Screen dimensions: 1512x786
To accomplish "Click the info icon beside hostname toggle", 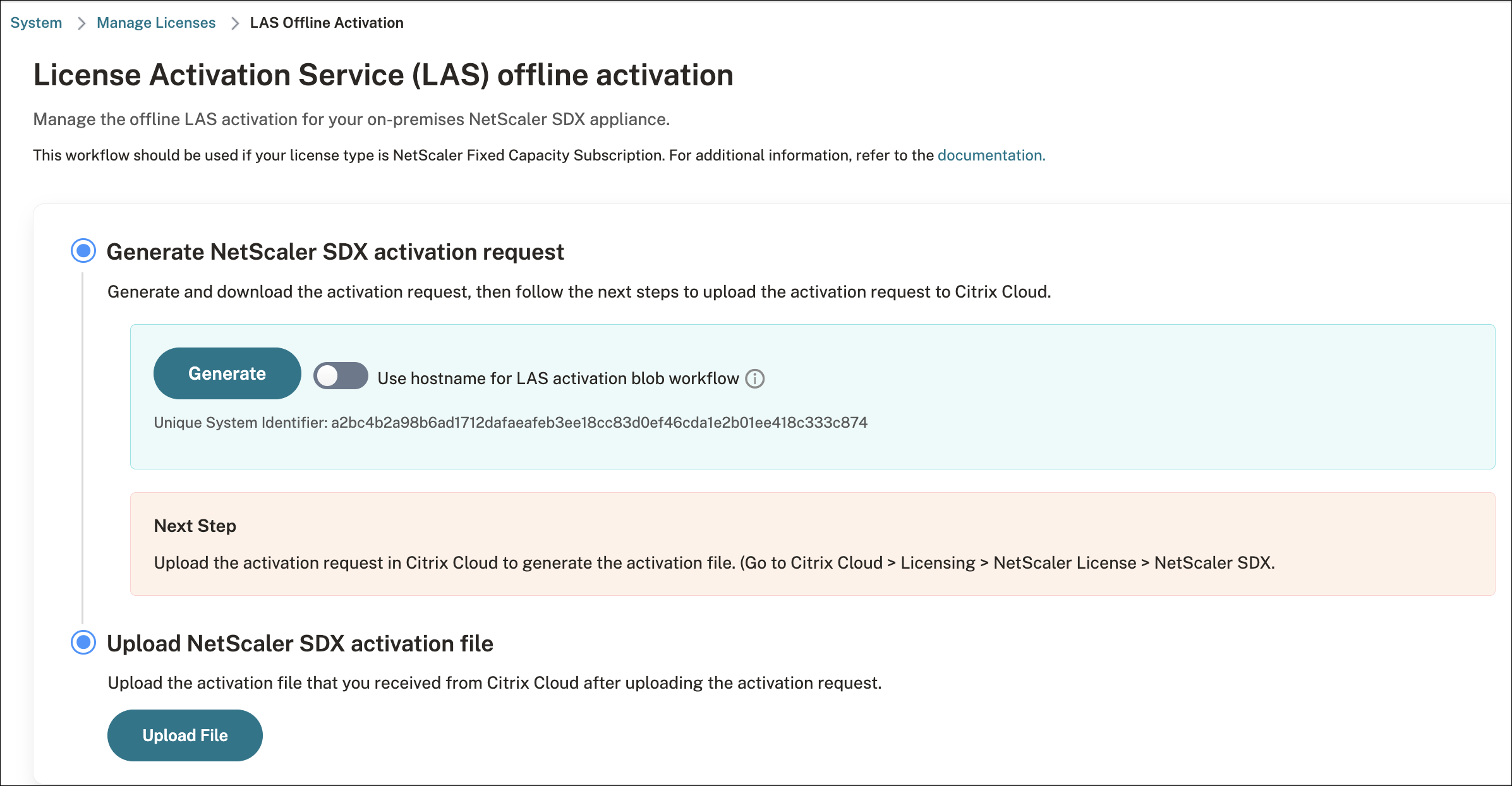I will tap(755, 378).
